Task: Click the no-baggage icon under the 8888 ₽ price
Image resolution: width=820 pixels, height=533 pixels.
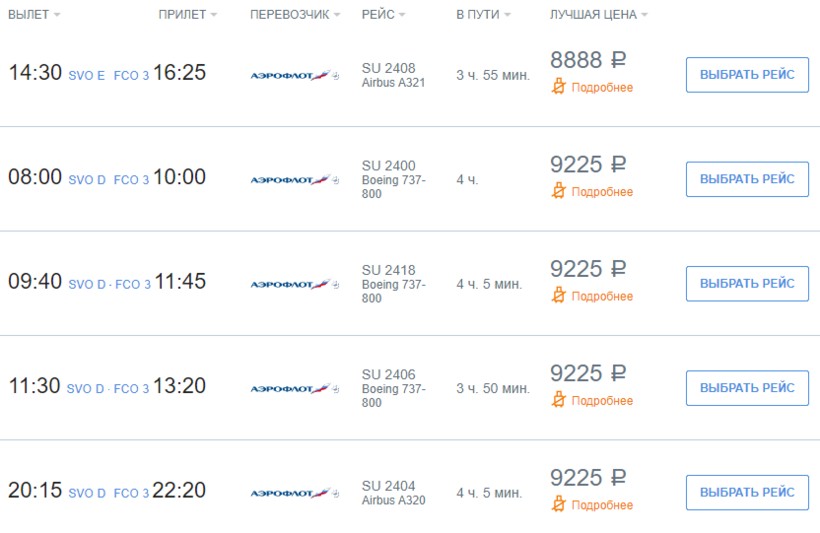Action: 559,87
